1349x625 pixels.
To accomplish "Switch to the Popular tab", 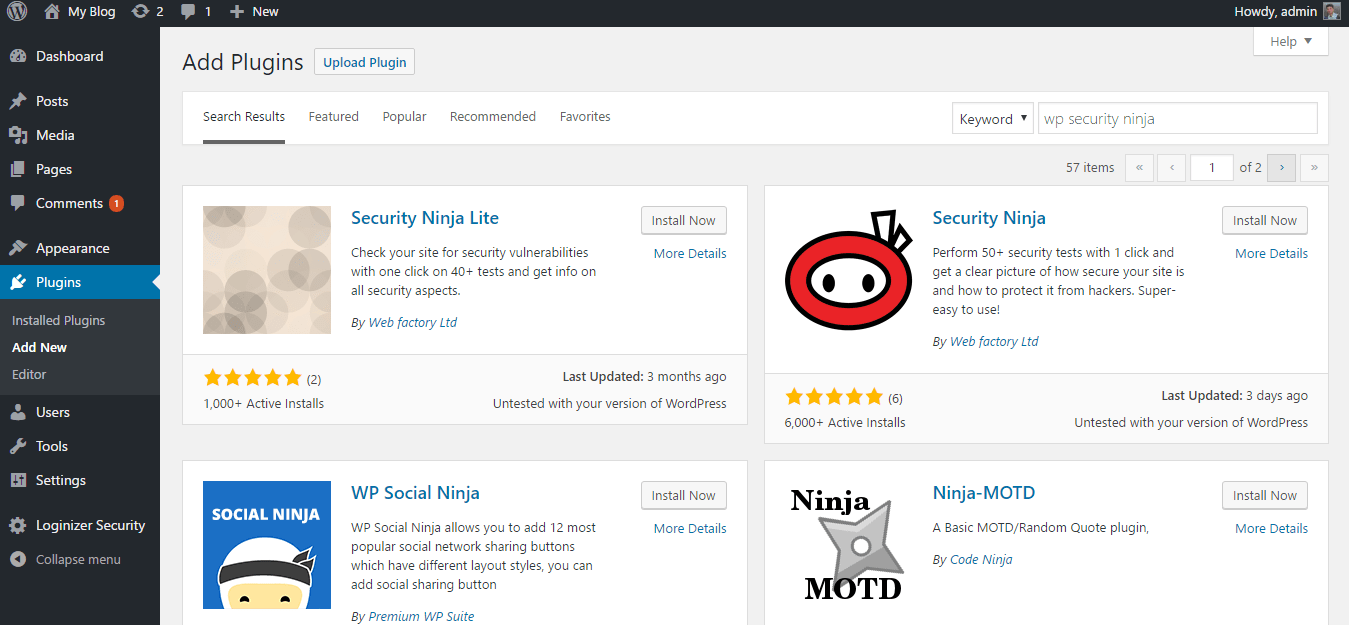I will [404, 117].
